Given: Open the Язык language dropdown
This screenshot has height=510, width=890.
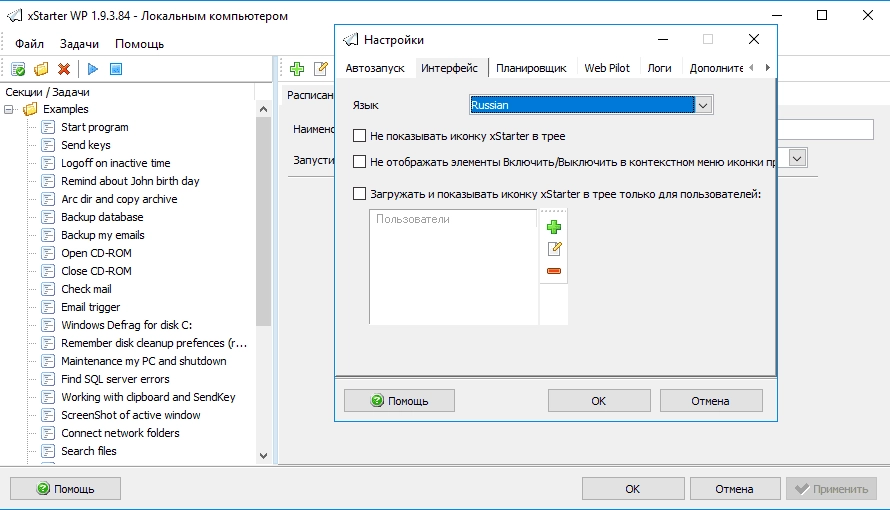Looking at the screenshot, I should (x=703, y=105).
